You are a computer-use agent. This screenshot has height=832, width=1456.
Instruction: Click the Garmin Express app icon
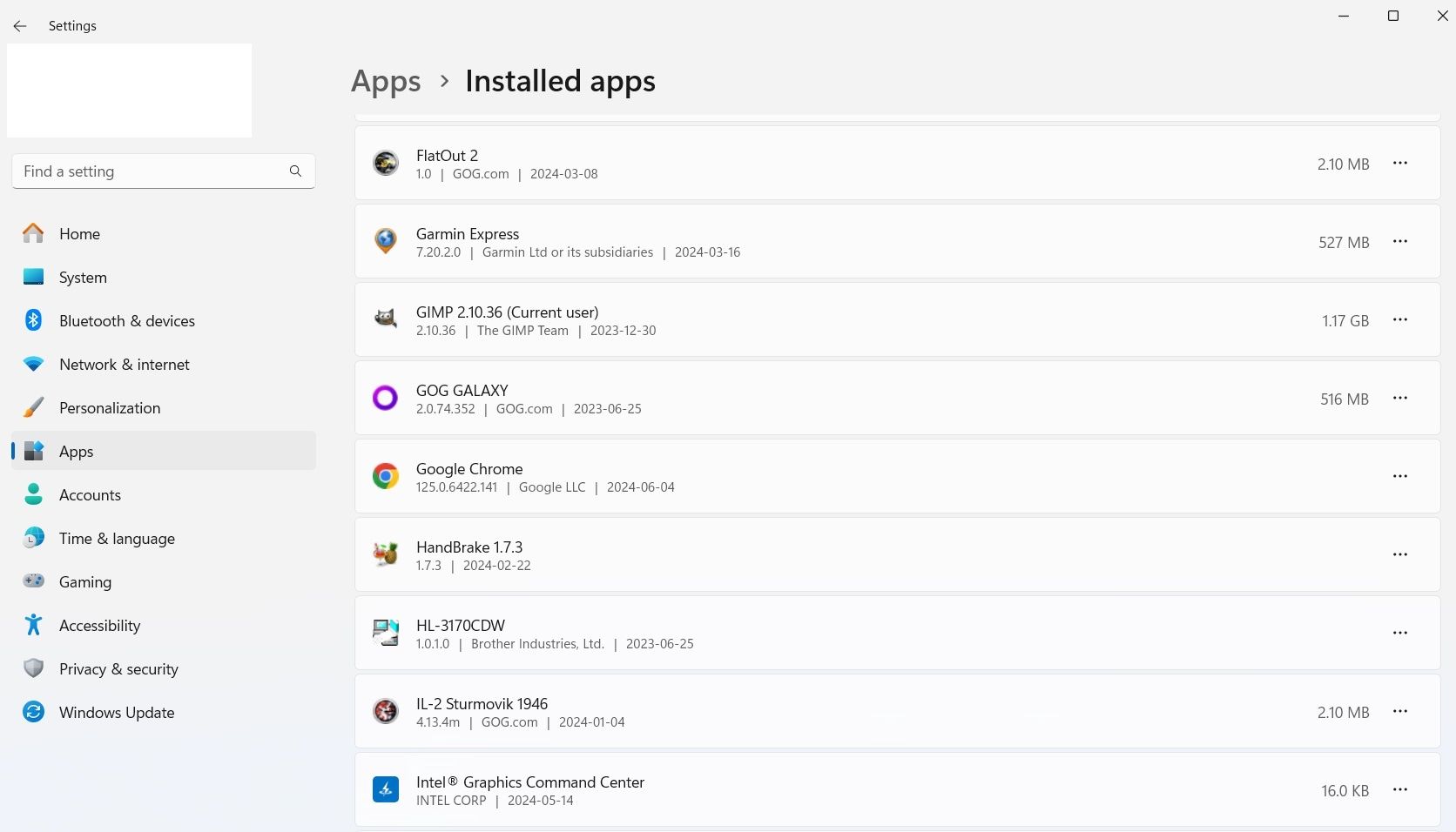tap(386, 241)
